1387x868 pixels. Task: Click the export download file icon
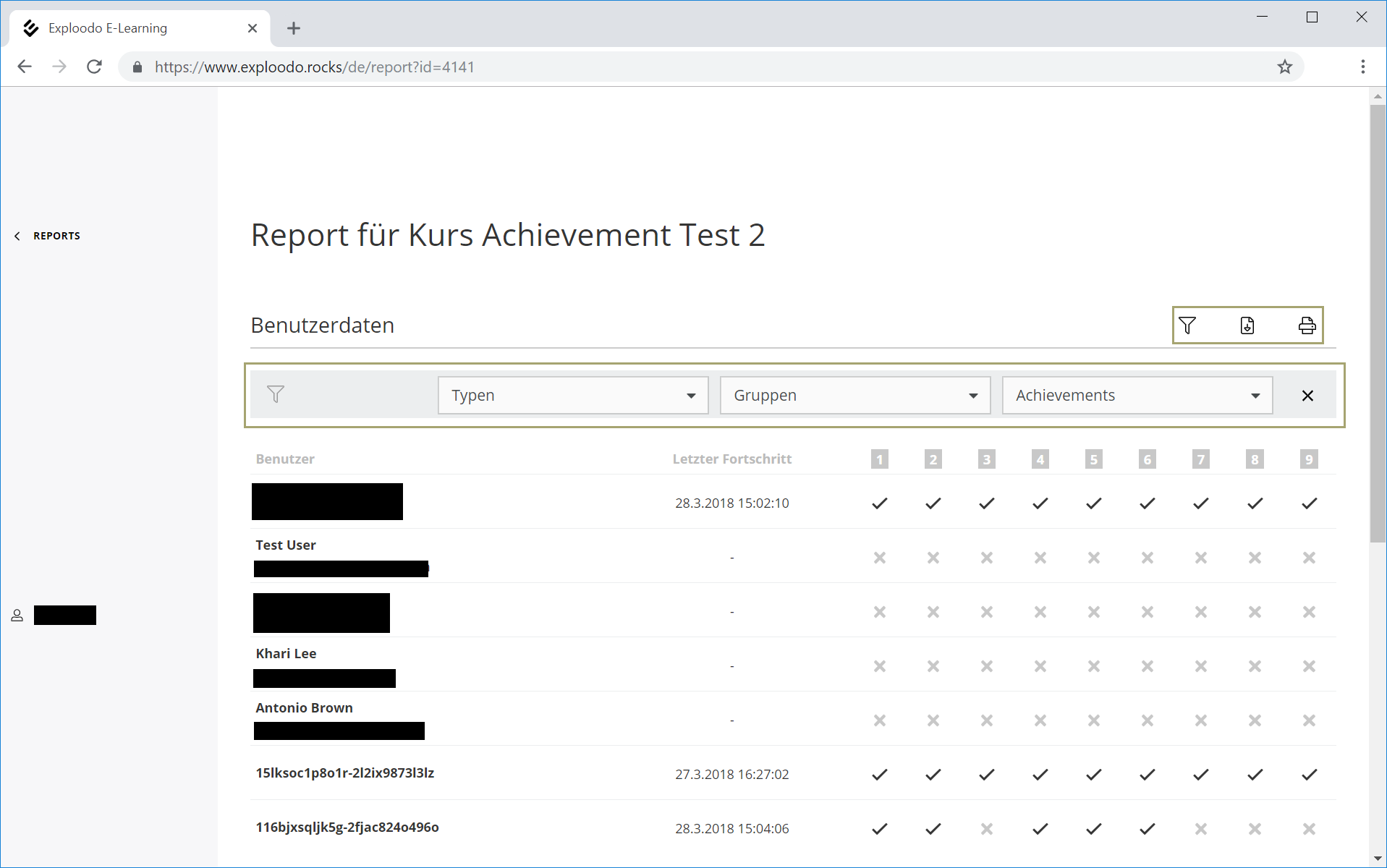click(1247, 325)
